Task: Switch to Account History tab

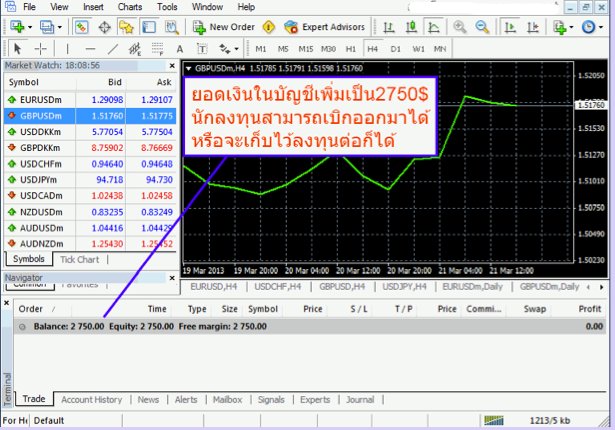Action: click(x=91, y=399)
